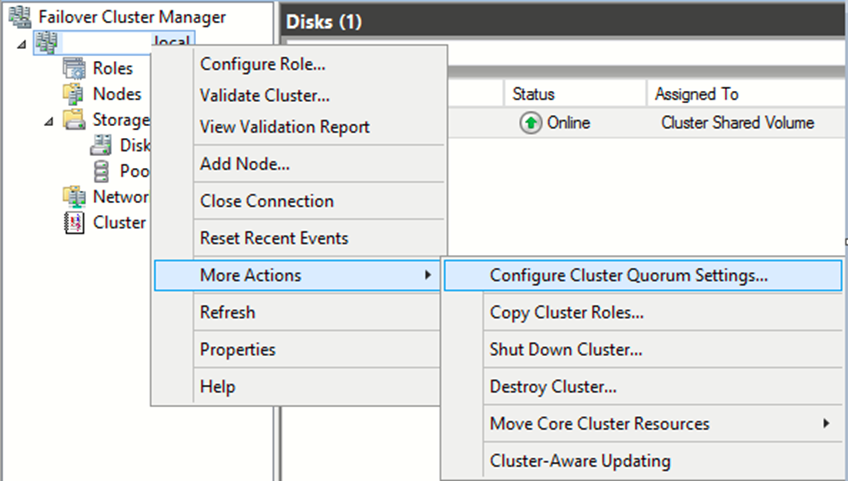Viewport: 848px width, 481px height.
Task: Click the Cluster Shared Volume cell
Action: point(738,123)
